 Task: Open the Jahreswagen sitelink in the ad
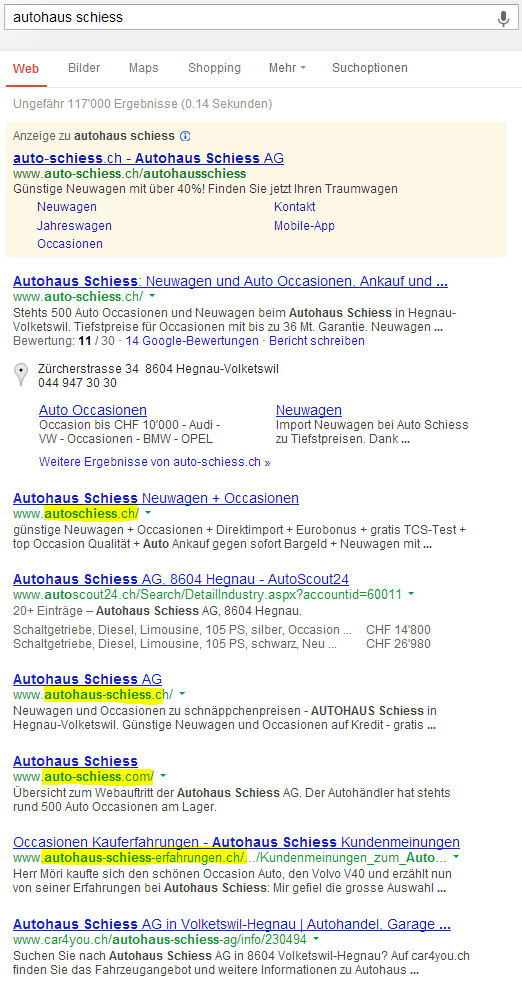coord(74,225)
